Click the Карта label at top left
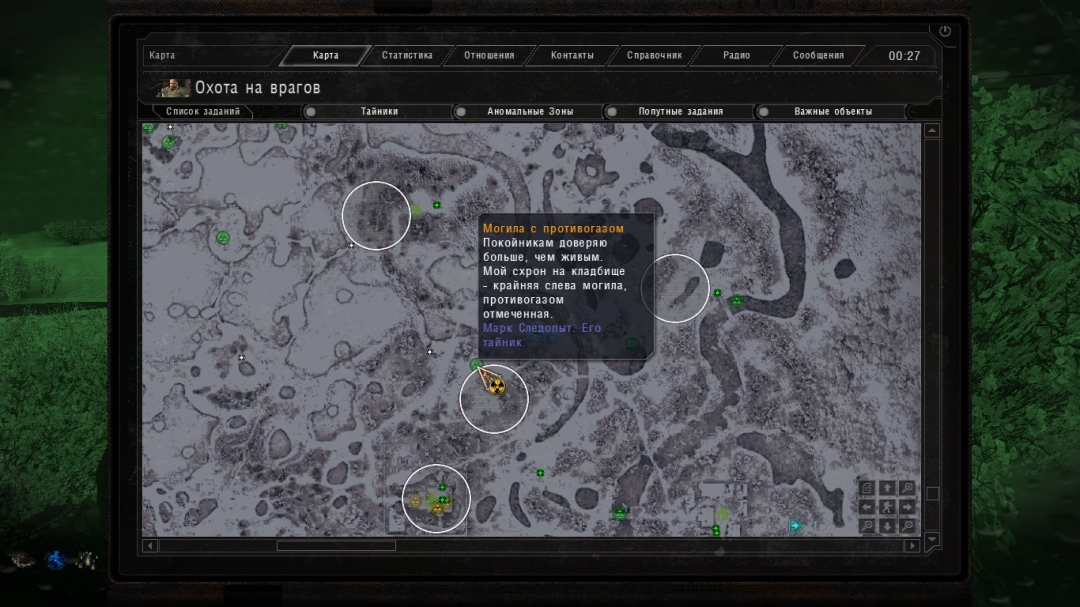The width and height of the screenshot is (1080, 607). (162, 55)
